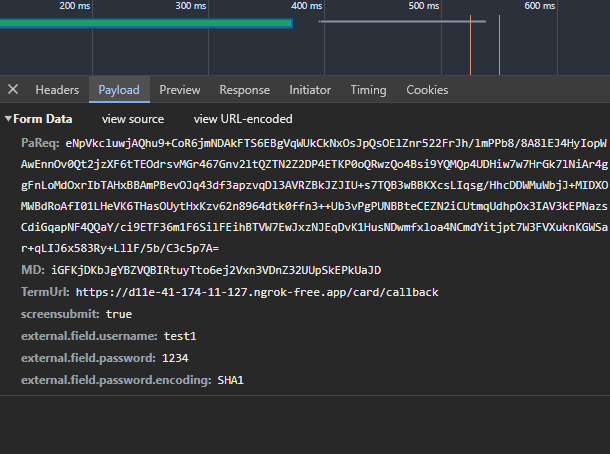This screenshot has width=610, height=454.
Task: Click view URL-encoded link
Action: coord(243,119)
